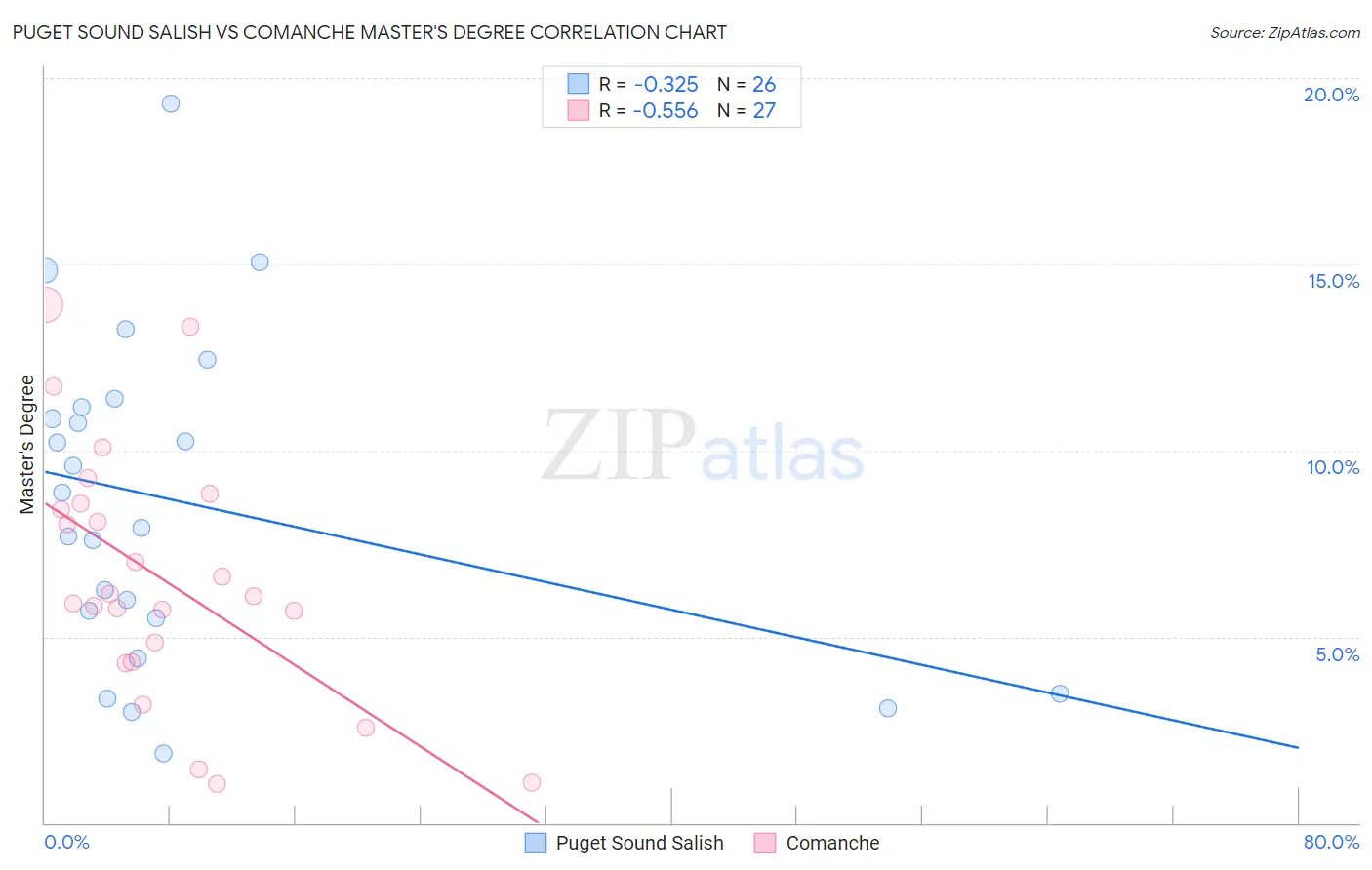Click the 20.0% y-axis label
1372x870 pixels.
point(1331,95)
